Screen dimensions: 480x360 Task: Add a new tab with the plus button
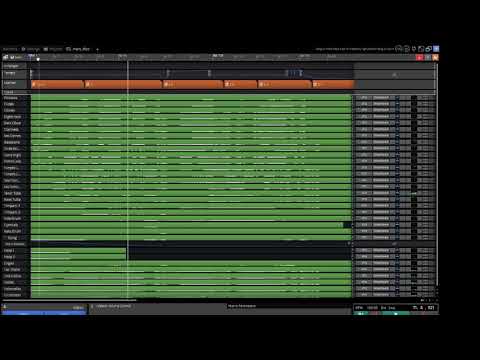pyautogui.click(x=97, y=49)
